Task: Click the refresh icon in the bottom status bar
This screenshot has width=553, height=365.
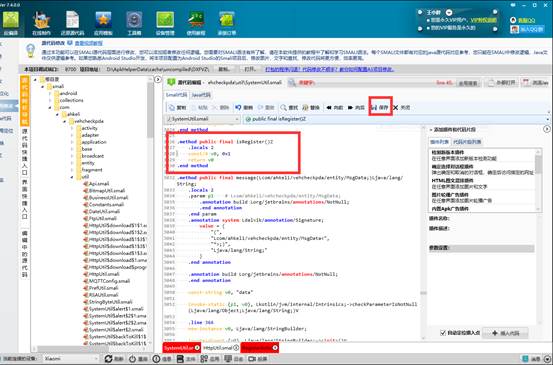Action: point(109,359)
